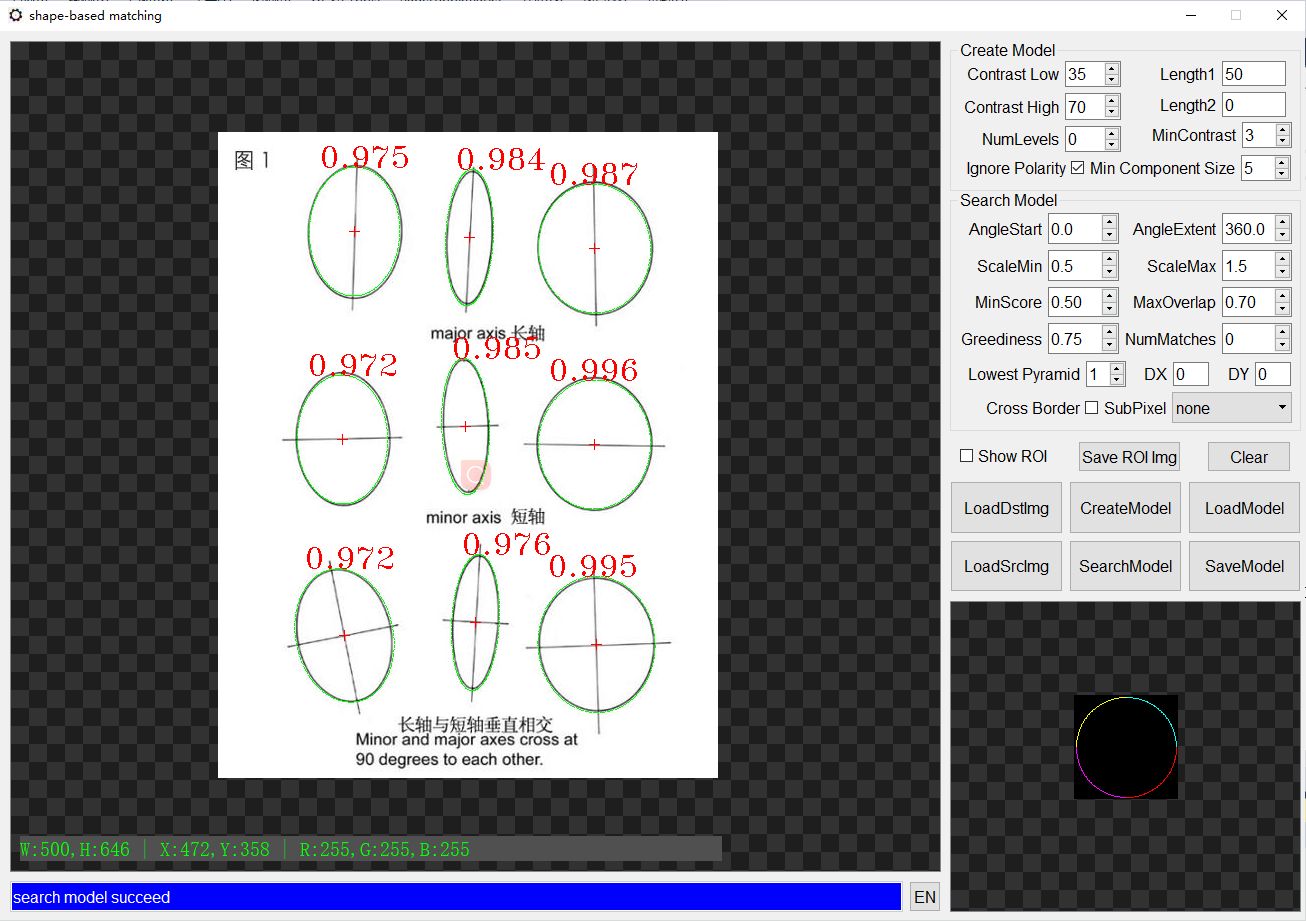Decrease the MinContrast value
Viewport: 1306px width, 921px height.
[x=1282, y=141]
